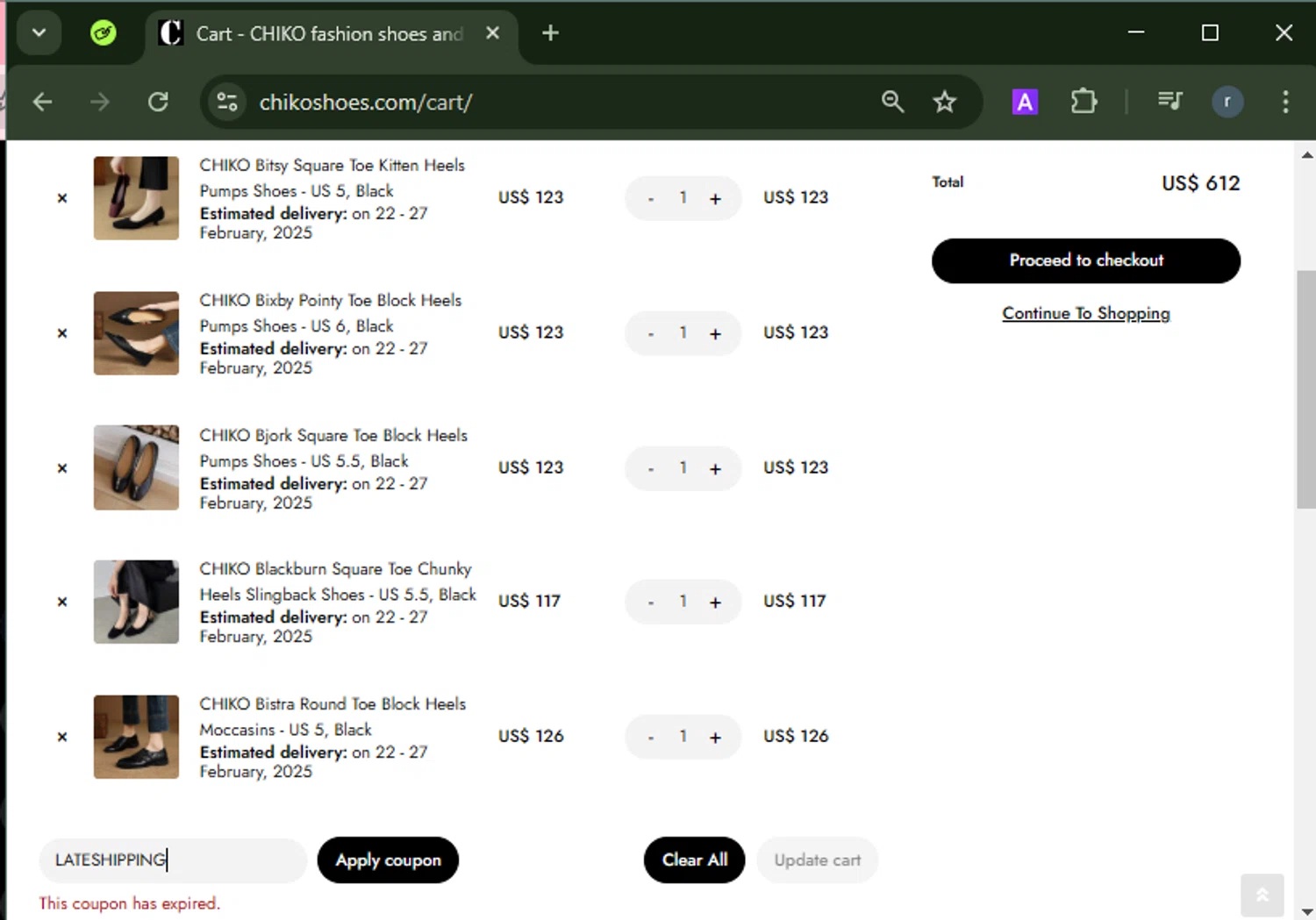Open the purple A extension icon
Image resolution: width=1316 pixels, height=920 pixels.
[x=1025, y=102]
